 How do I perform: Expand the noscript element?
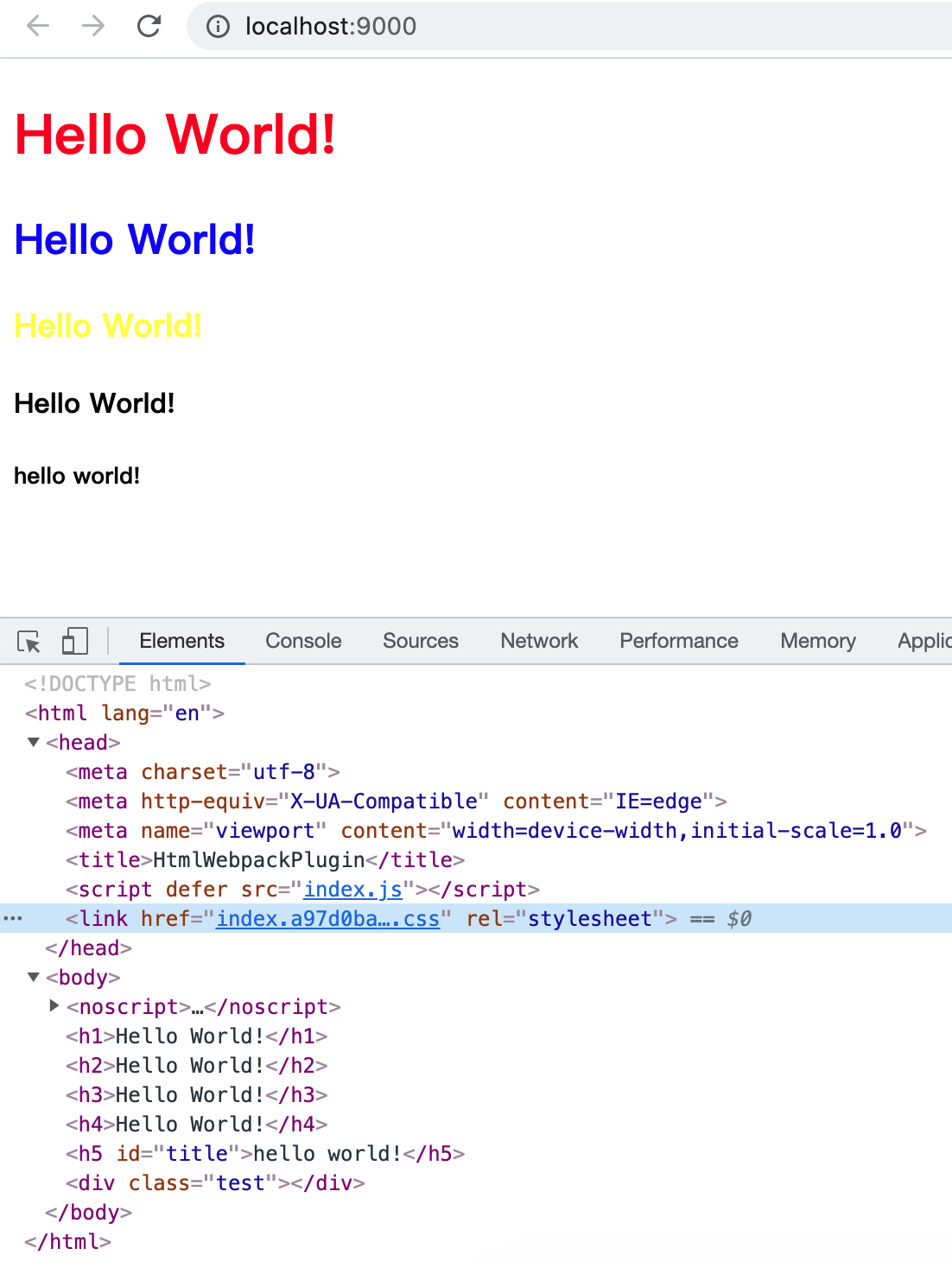54,1006
